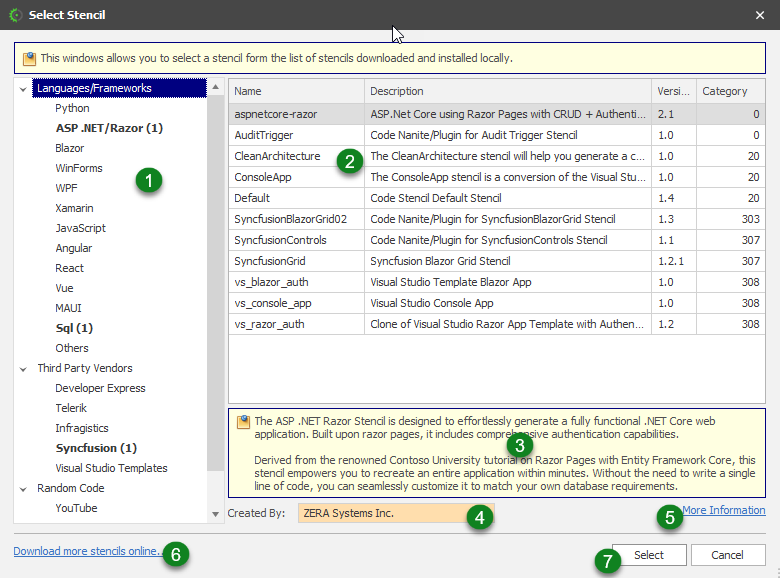Viewport: 780px width, 578px height.
Task: Click the Select button
Action: (648, 555)
